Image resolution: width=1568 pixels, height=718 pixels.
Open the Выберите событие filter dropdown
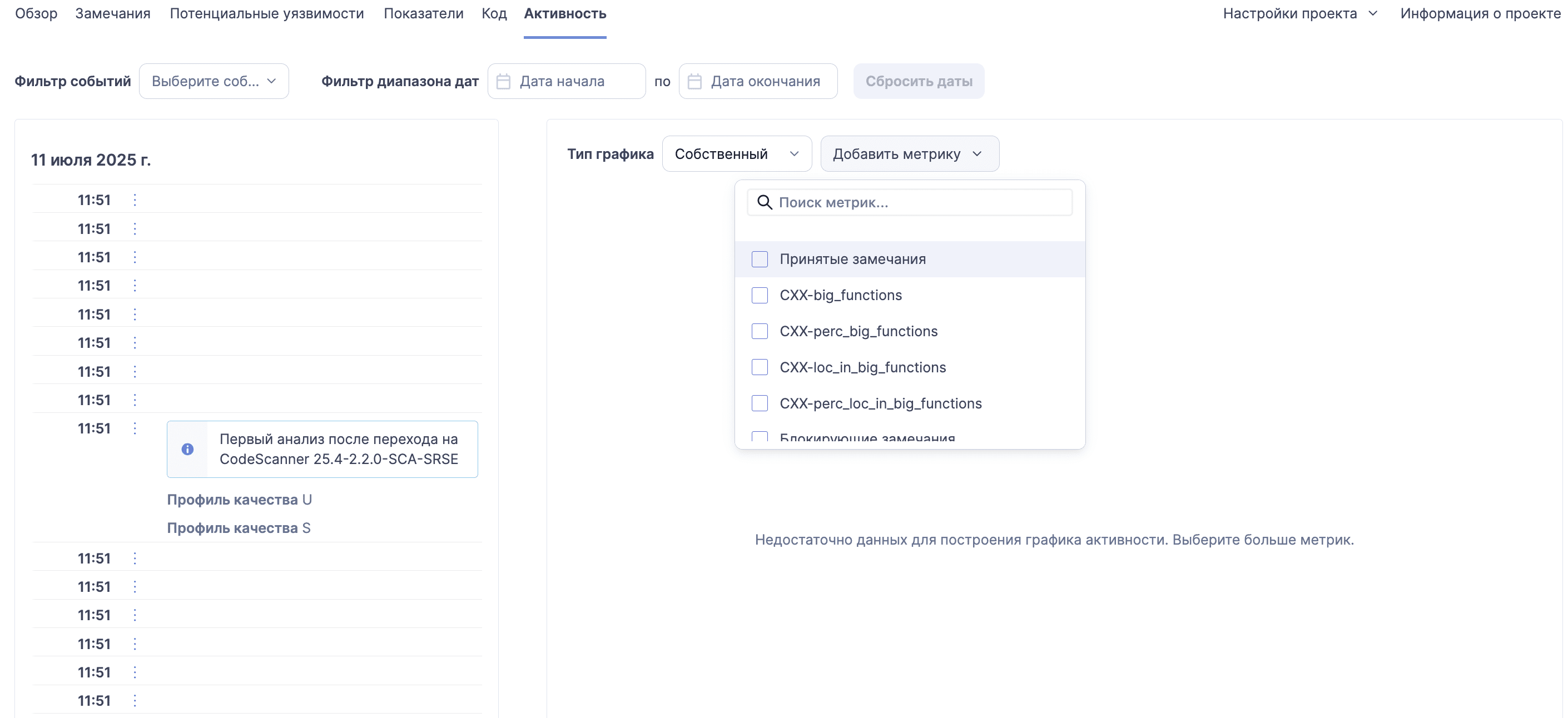click(x=214, y=81)
